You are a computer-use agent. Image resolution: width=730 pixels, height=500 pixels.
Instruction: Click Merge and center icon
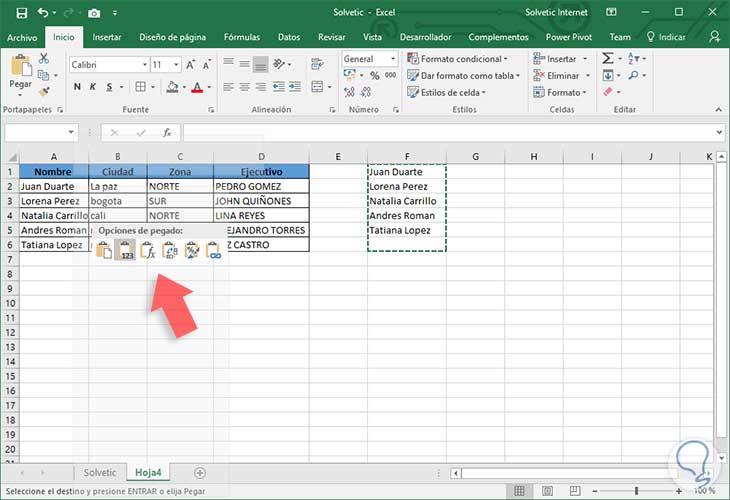pos(317,87)
